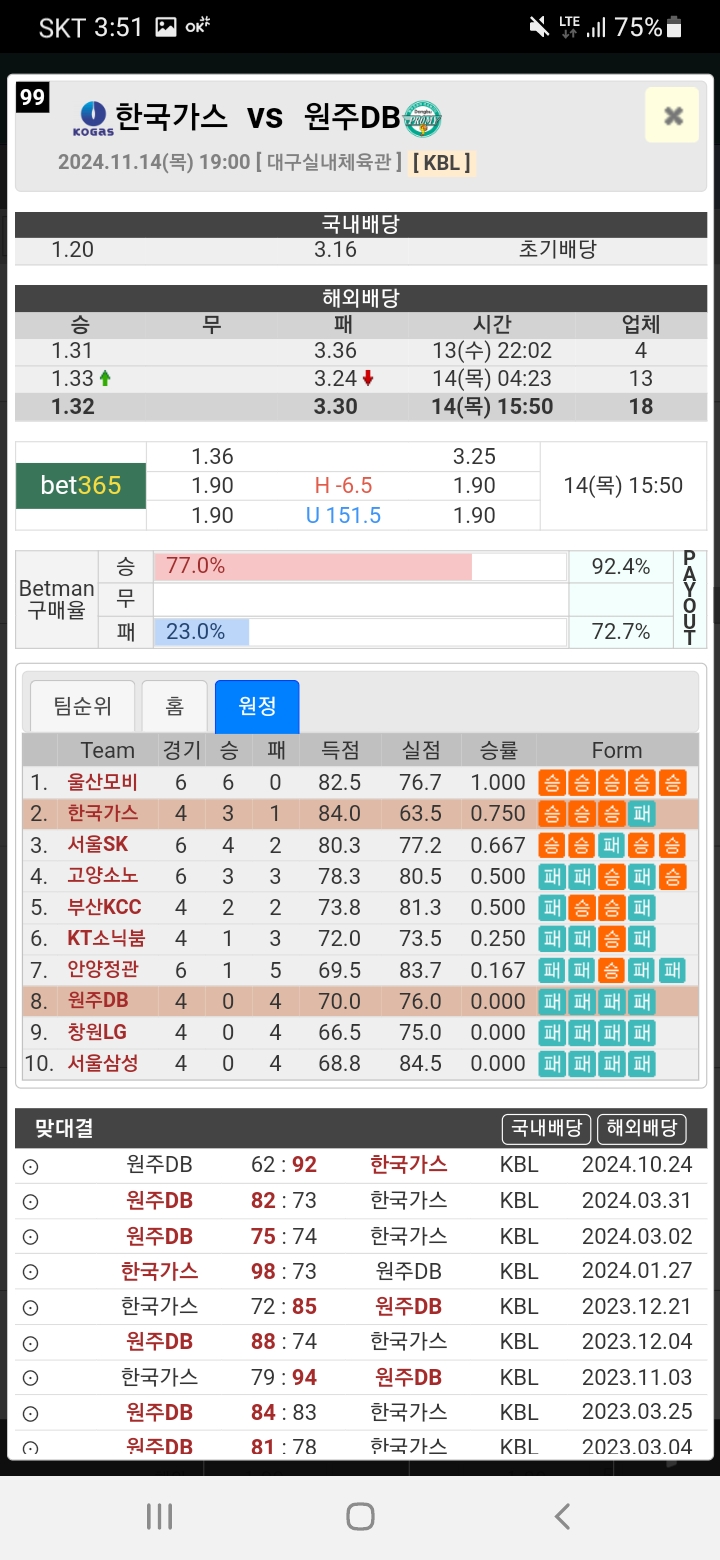This screenshot has width=720, height=1560.
Task: Select 울산모비 row in standings table
Action: [361, 782]
